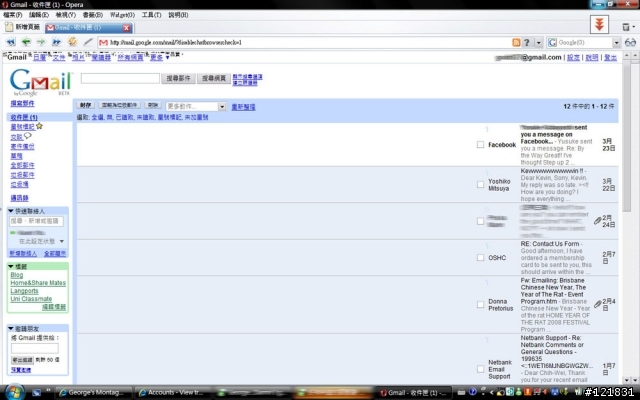Click the question mark icon in address bar
Image resolution: width=640 pixels, height=400 pixels.
coord(527,42)
